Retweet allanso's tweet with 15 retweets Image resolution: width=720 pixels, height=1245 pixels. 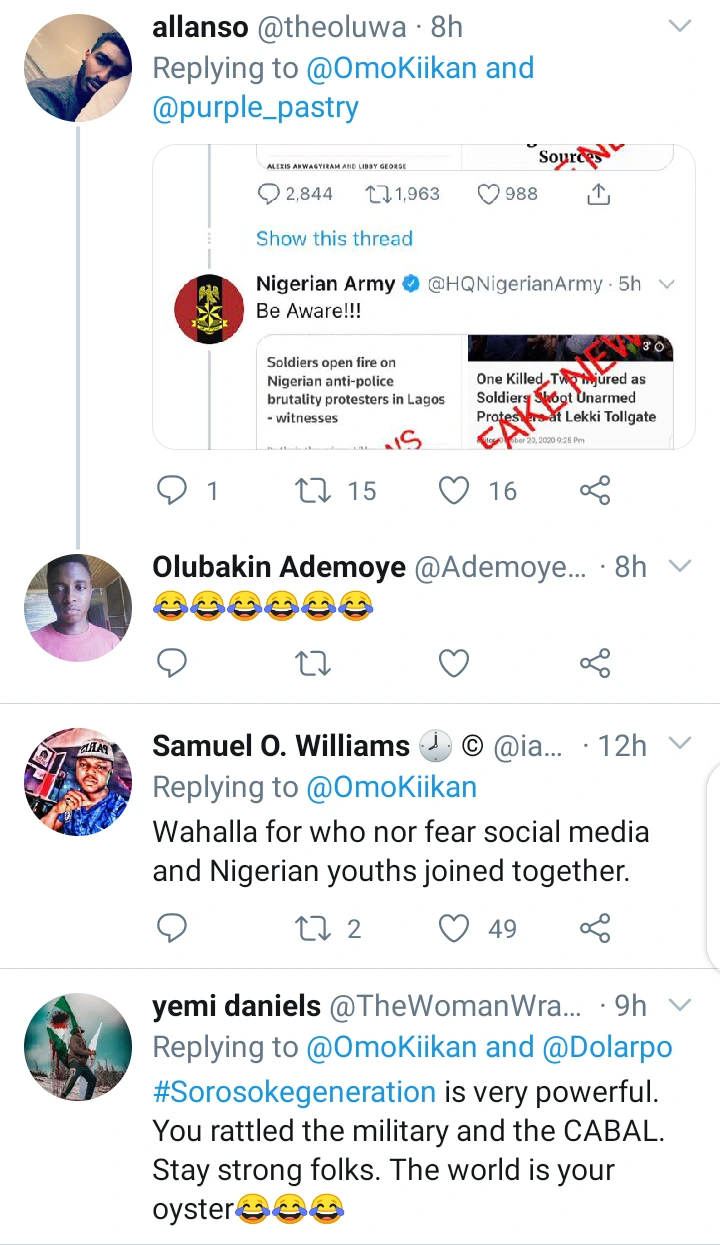point(314,490)
